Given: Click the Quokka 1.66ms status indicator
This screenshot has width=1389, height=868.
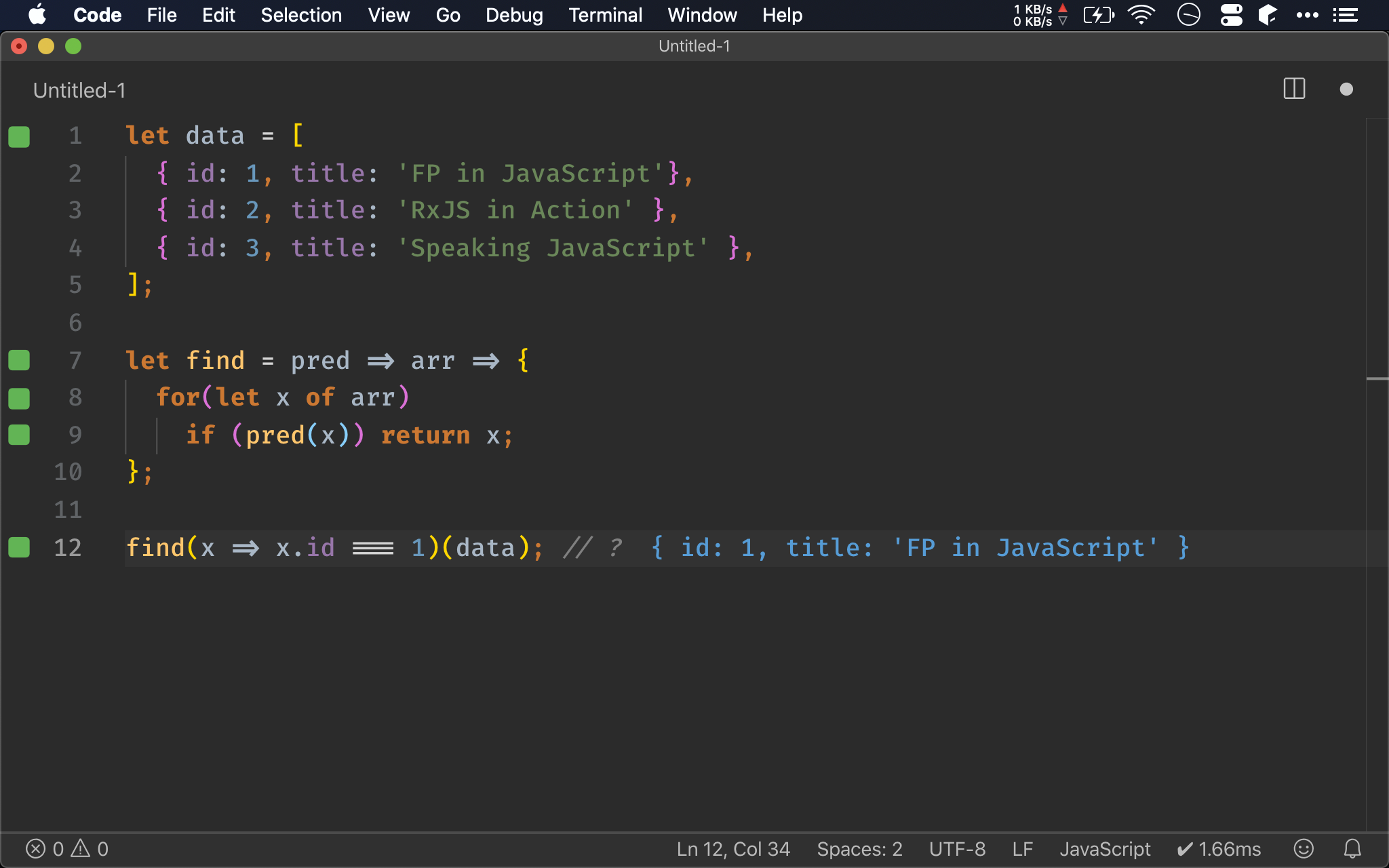Looking at the screenshot, I should pyautogui.click(x=1219, y=849).
